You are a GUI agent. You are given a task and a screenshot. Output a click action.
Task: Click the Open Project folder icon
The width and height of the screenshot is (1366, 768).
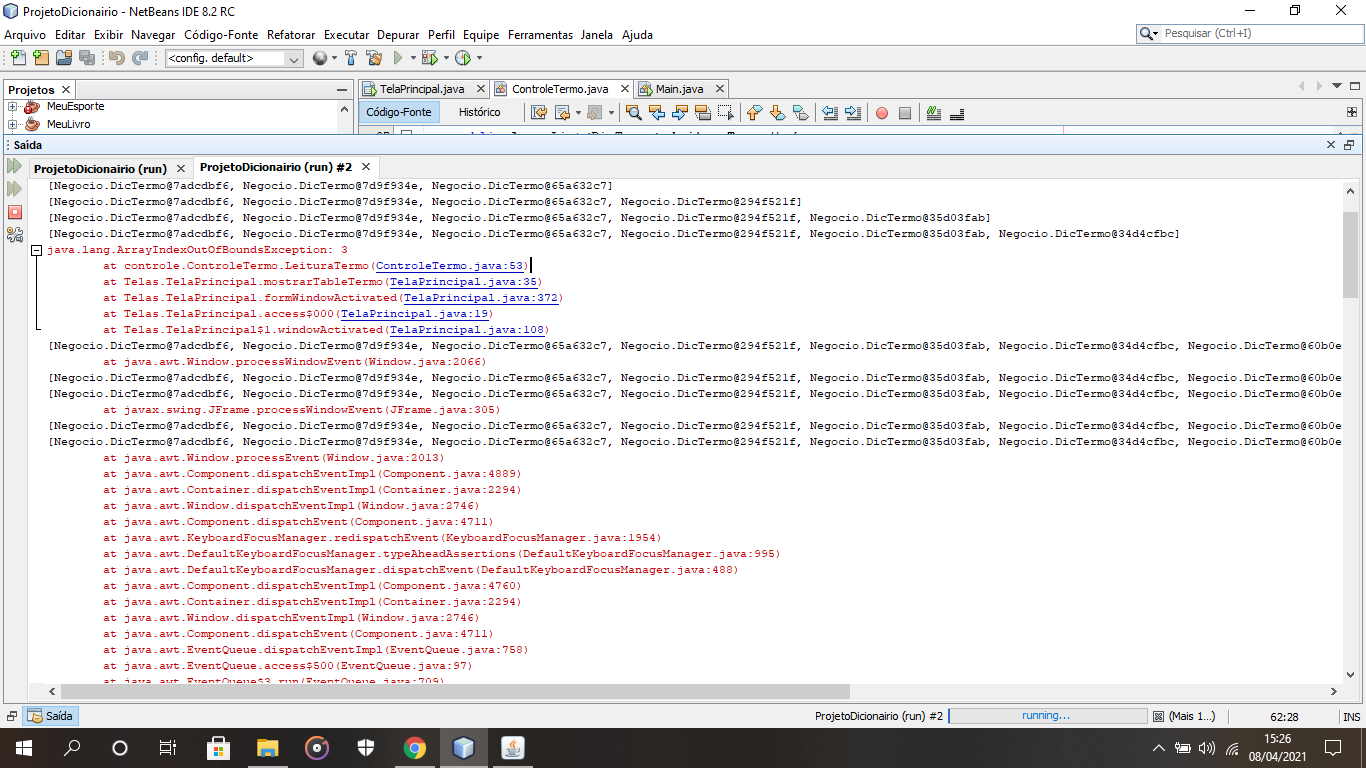pyautogui.click(x=63, y=58)
